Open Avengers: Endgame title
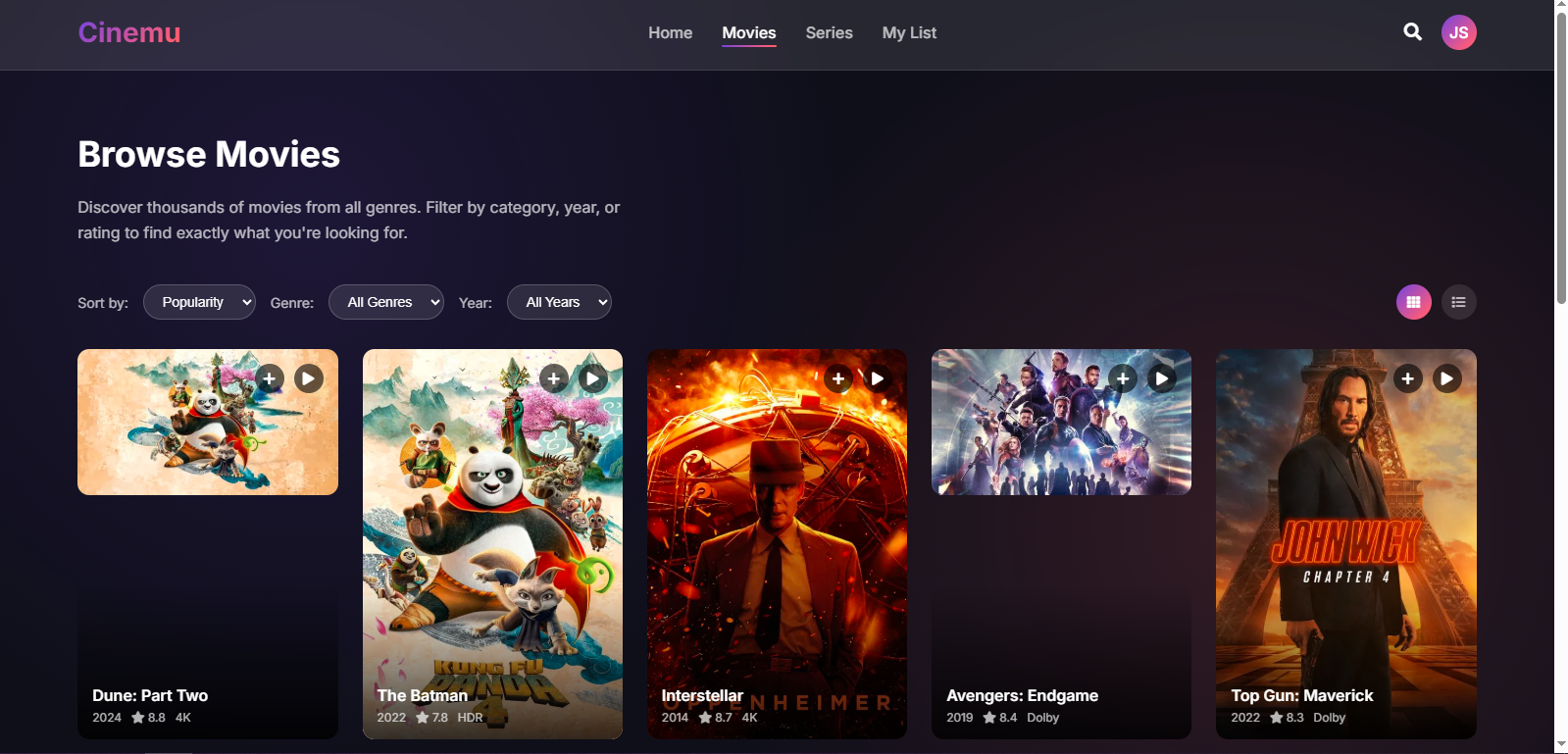This screenshot has height=754, width=1568. pos(1022,695)
